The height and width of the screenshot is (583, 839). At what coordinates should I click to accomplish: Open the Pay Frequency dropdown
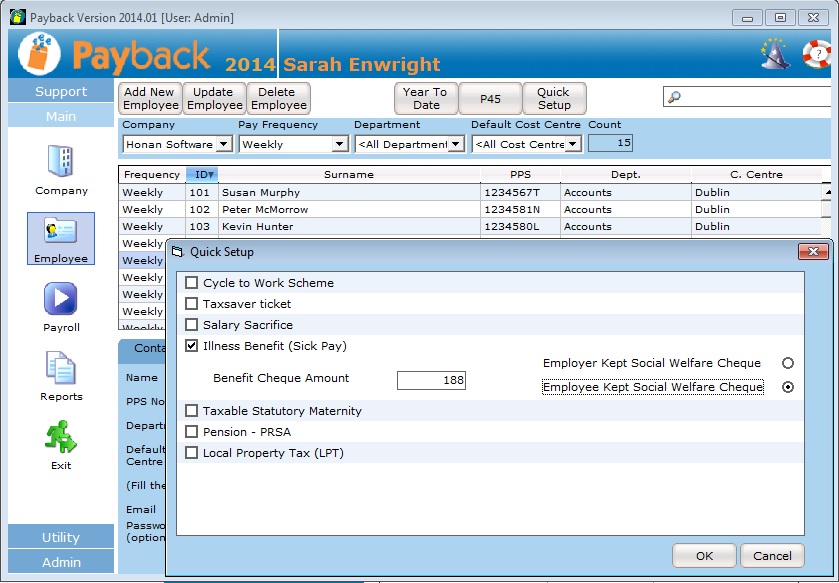pyautogui.click(x=340, y=144)
